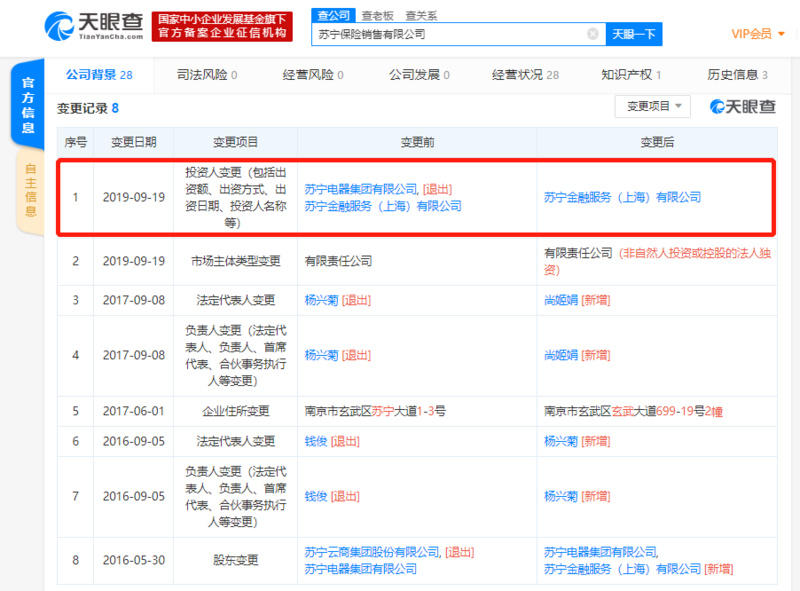Switch to the 官方信息 side tab
Image resolution: width=800 pixels, height=591 pixels.
coord(28,105)
